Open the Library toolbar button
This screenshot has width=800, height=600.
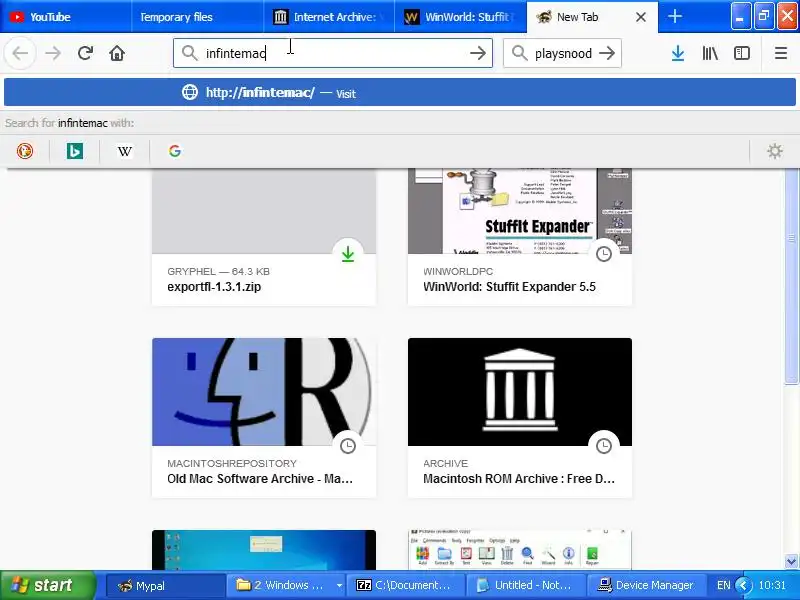(x=710, y=53)
